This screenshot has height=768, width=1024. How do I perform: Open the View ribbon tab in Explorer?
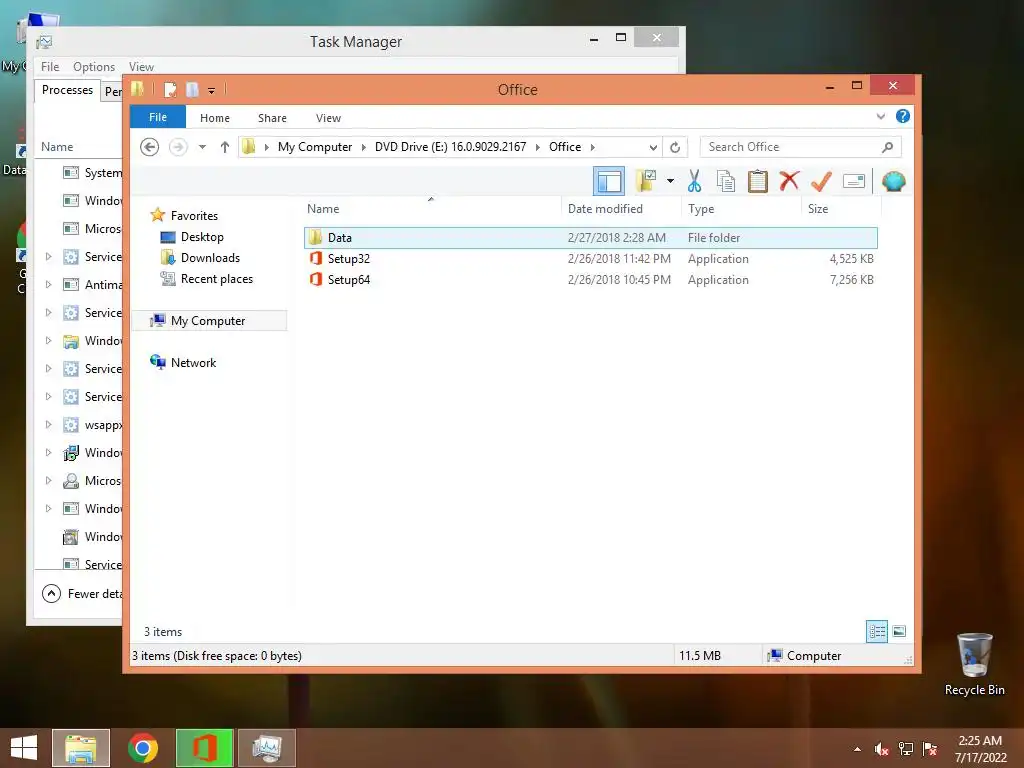328,118
